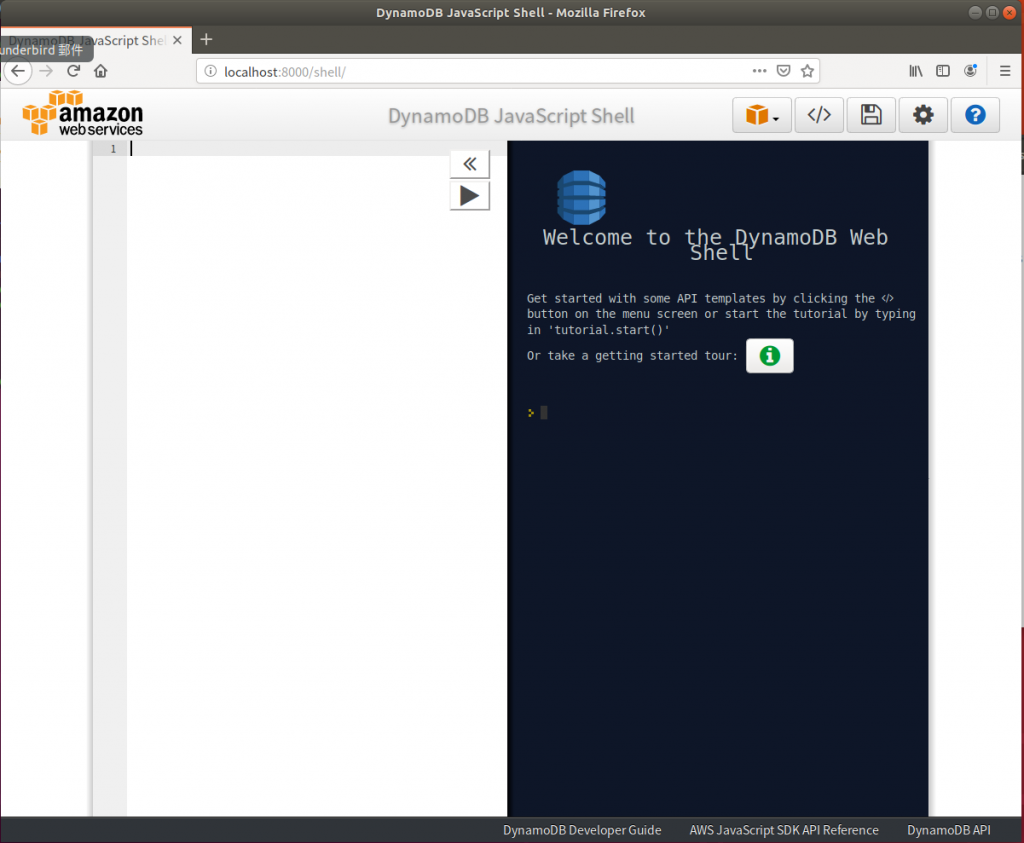
Task: Open the AWS orange box dropdown menu
Action: (761, 116)
